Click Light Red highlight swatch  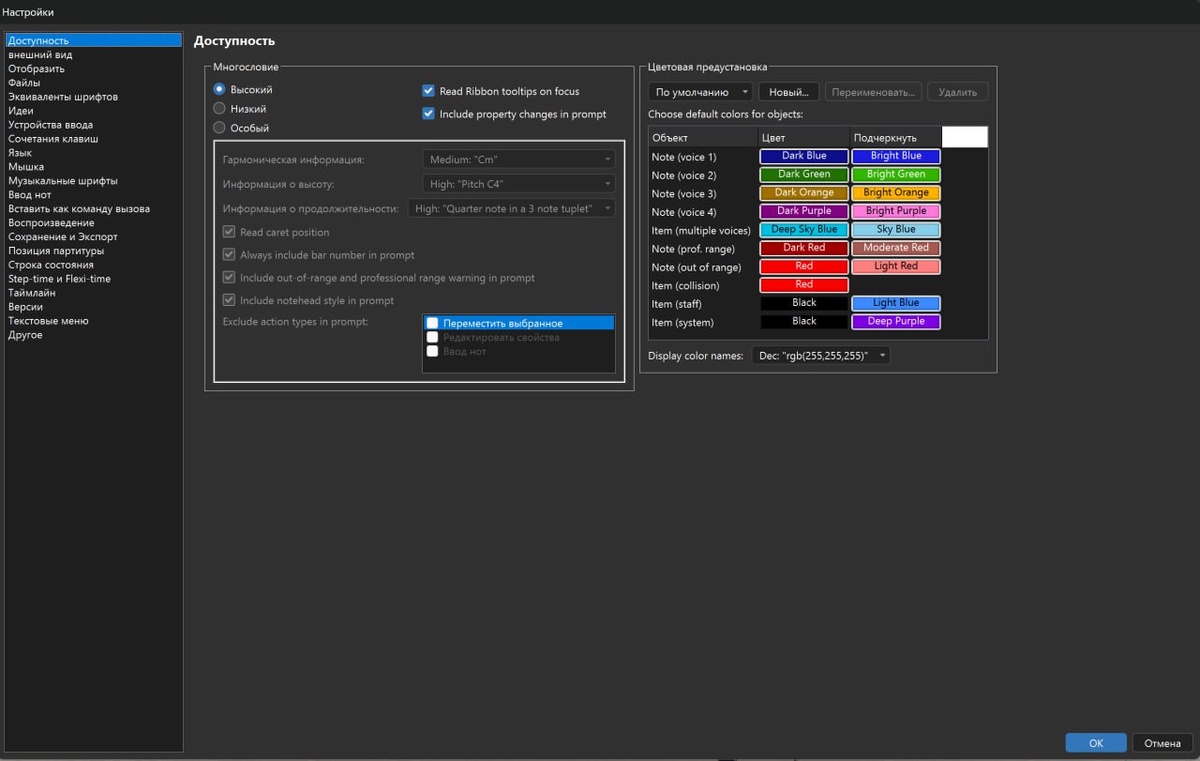[x=896, y=266]
